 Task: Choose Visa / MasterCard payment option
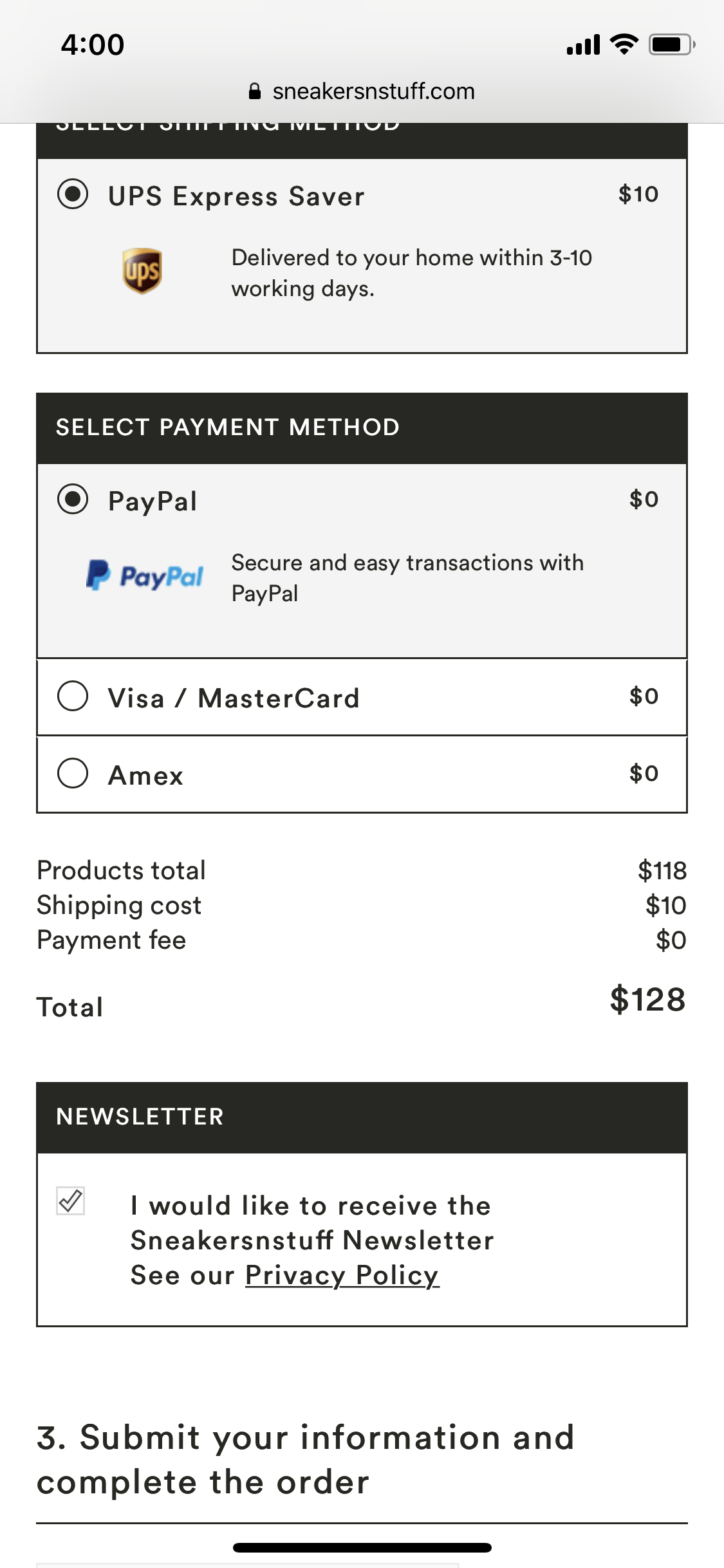tap(73, 696)
